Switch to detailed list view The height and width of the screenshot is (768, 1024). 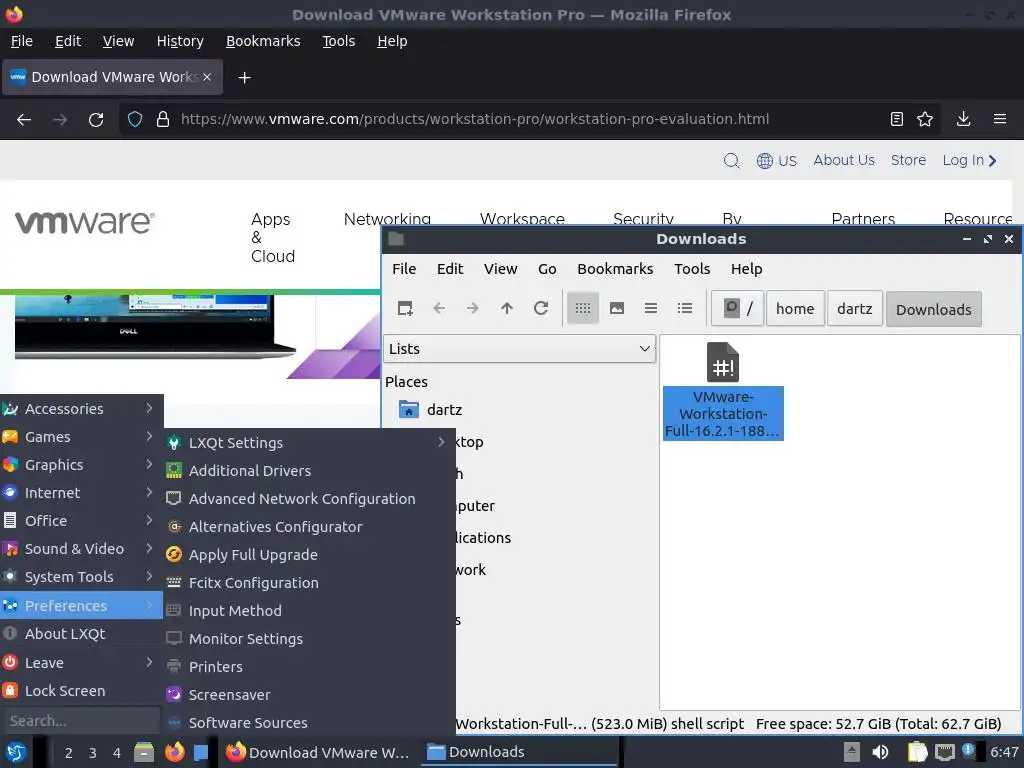[x=685, y=308]
